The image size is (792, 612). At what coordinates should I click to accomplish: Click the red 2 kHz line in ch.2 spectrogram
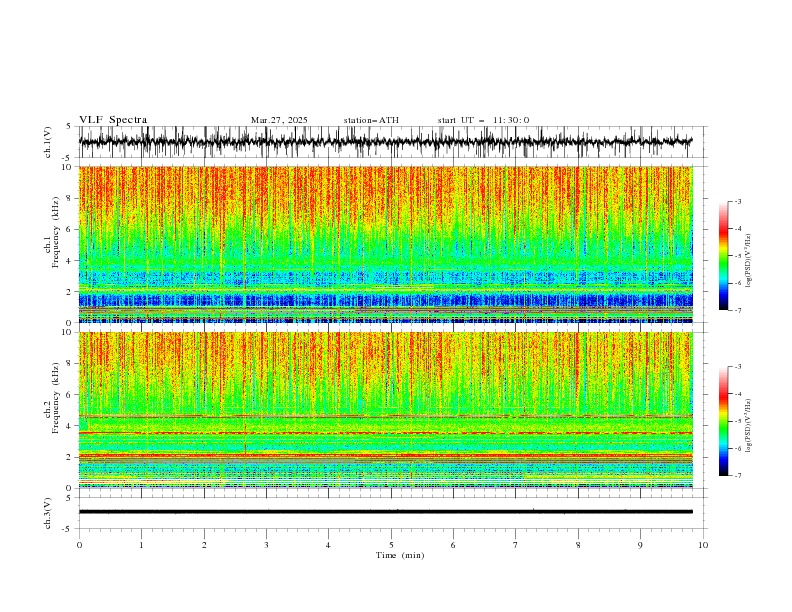385,455
